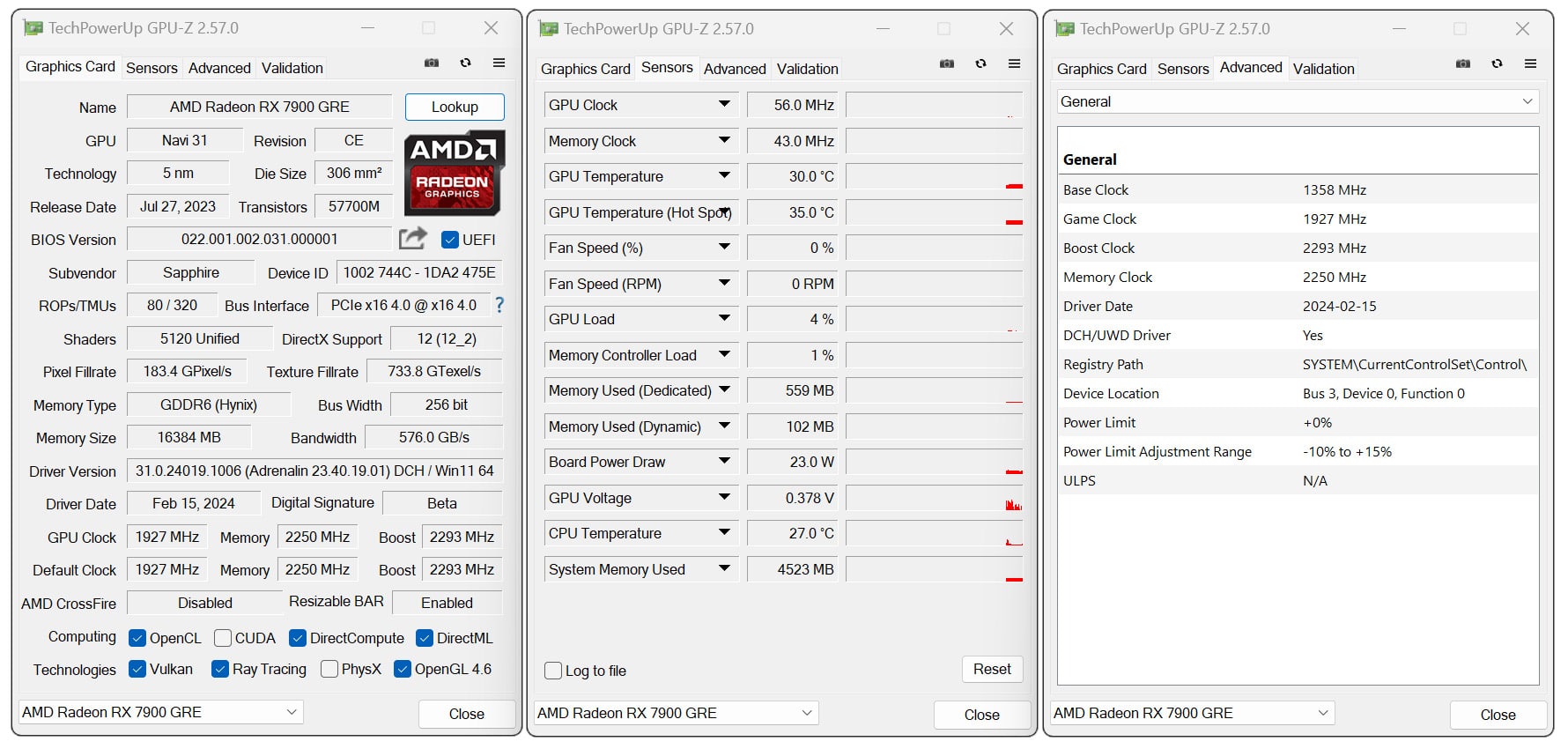Switch to Validation tab in middle window
The image size is (1568, 749).
click(808, 69)
